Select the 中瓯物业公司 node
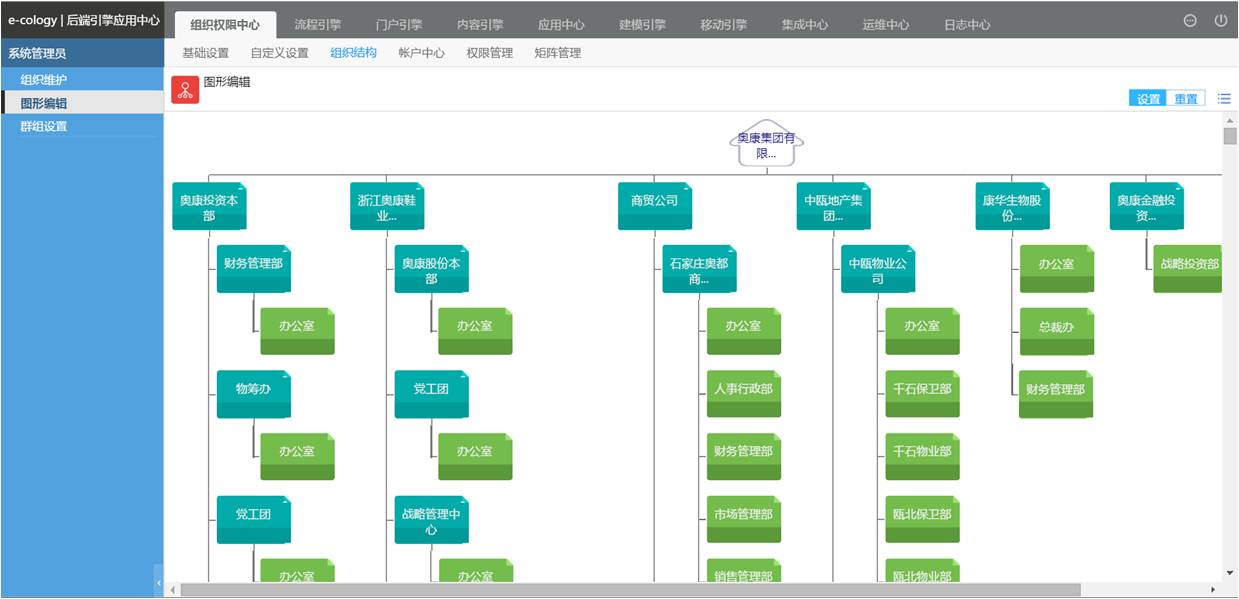Screen dimensions: 1239x599 pos(878,270)
